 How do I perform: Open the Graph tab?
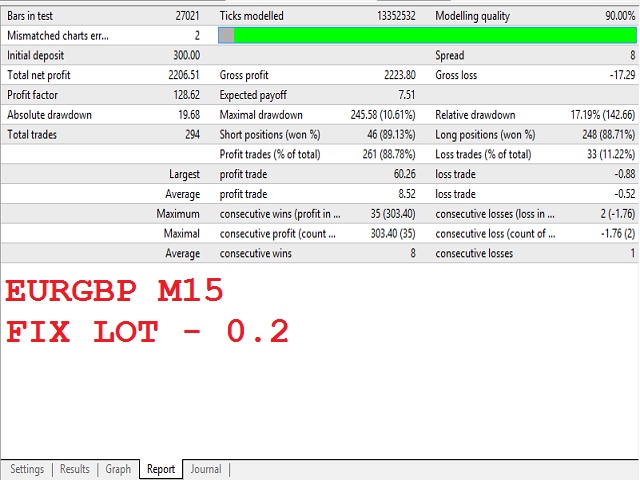(118, 469)
